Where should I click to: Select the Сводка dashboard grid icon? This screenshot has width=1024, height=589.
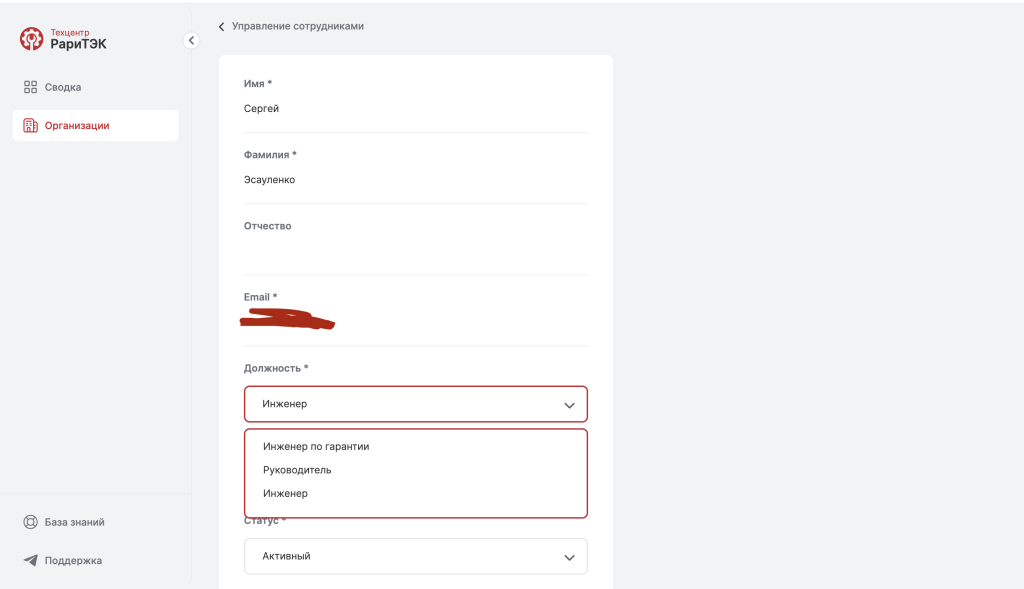tap(28, 86)
